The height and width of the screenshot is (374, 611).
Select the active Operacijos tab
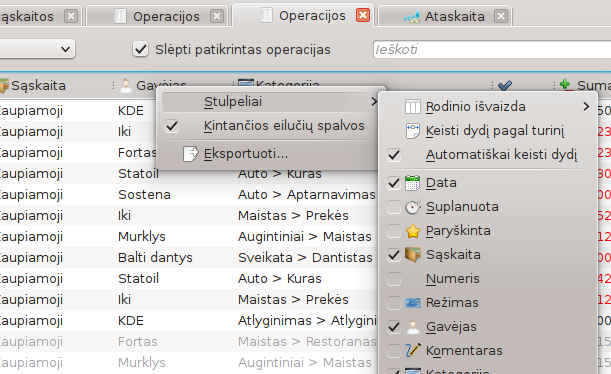[303, 16]
